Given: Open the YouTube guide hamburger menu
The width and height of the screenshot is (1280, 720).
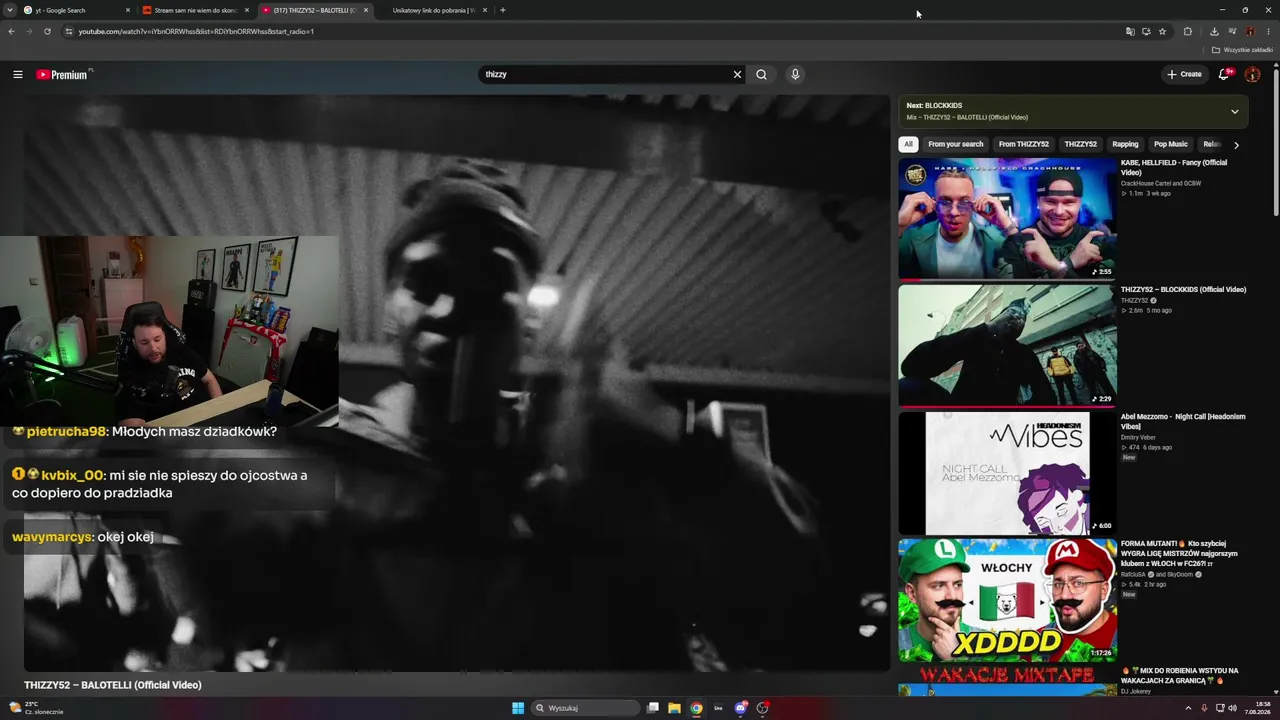Looking at the screenshot, I should [x=18, y=74].
